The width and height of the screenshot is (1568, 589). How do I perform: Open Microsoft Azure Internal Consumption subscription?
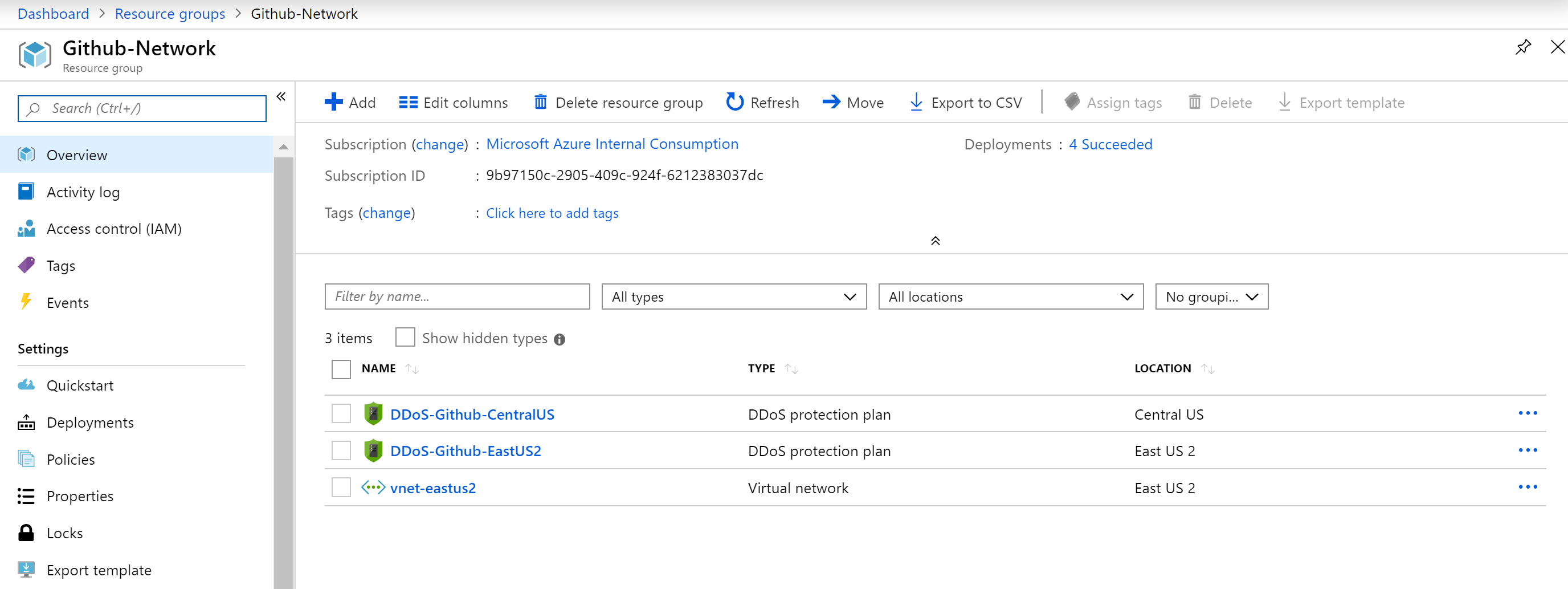pos(612,144)
